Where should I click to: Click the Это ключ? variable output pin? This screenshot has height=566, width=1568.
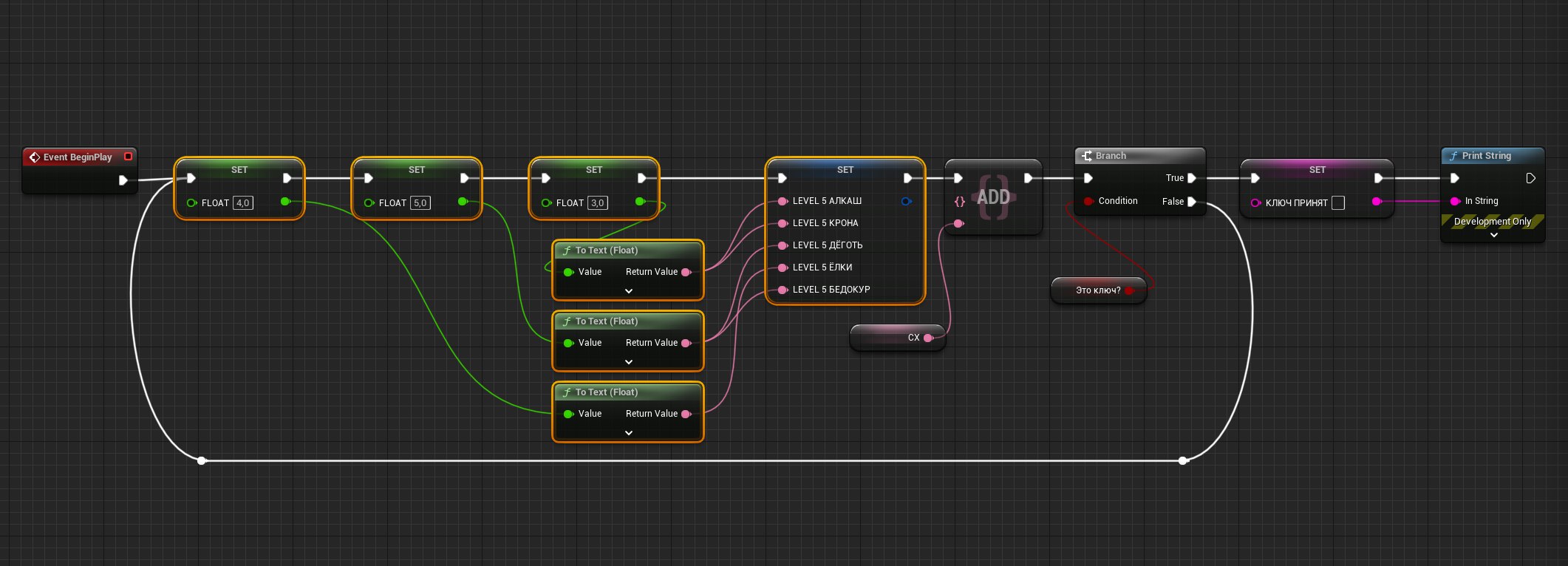click(x=1128, y=290)
